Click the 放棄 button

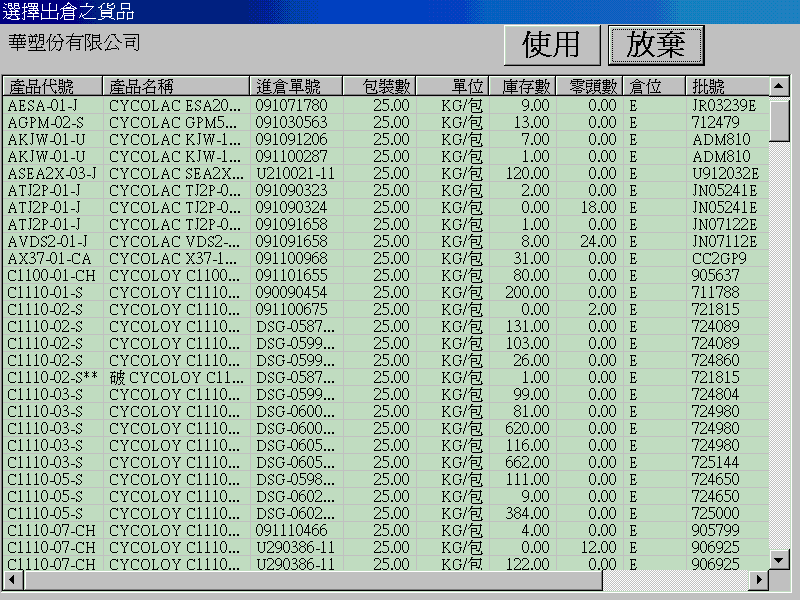point(656,45)
